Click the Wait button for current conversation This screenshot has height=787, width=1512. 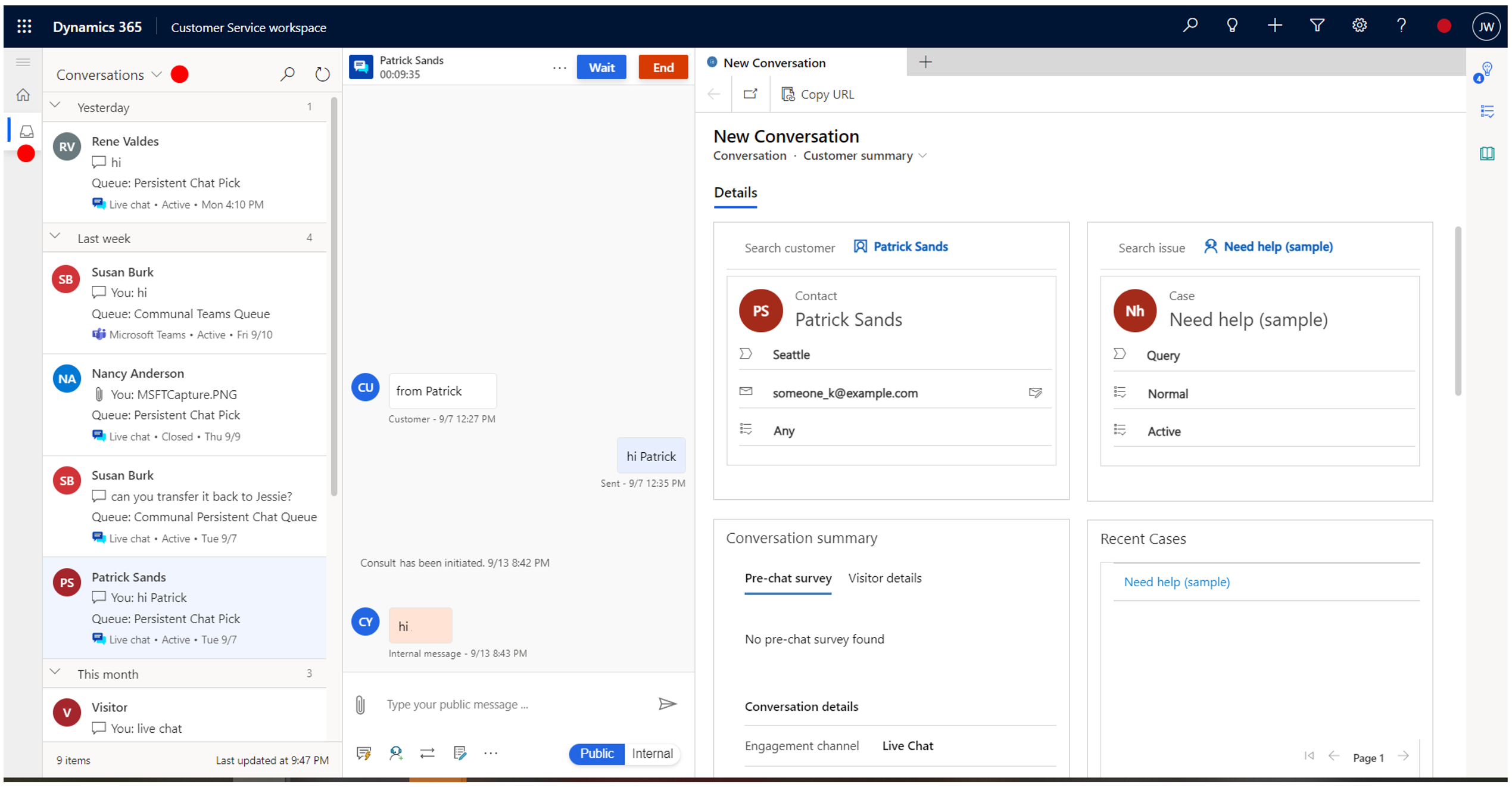click(600, 66)
